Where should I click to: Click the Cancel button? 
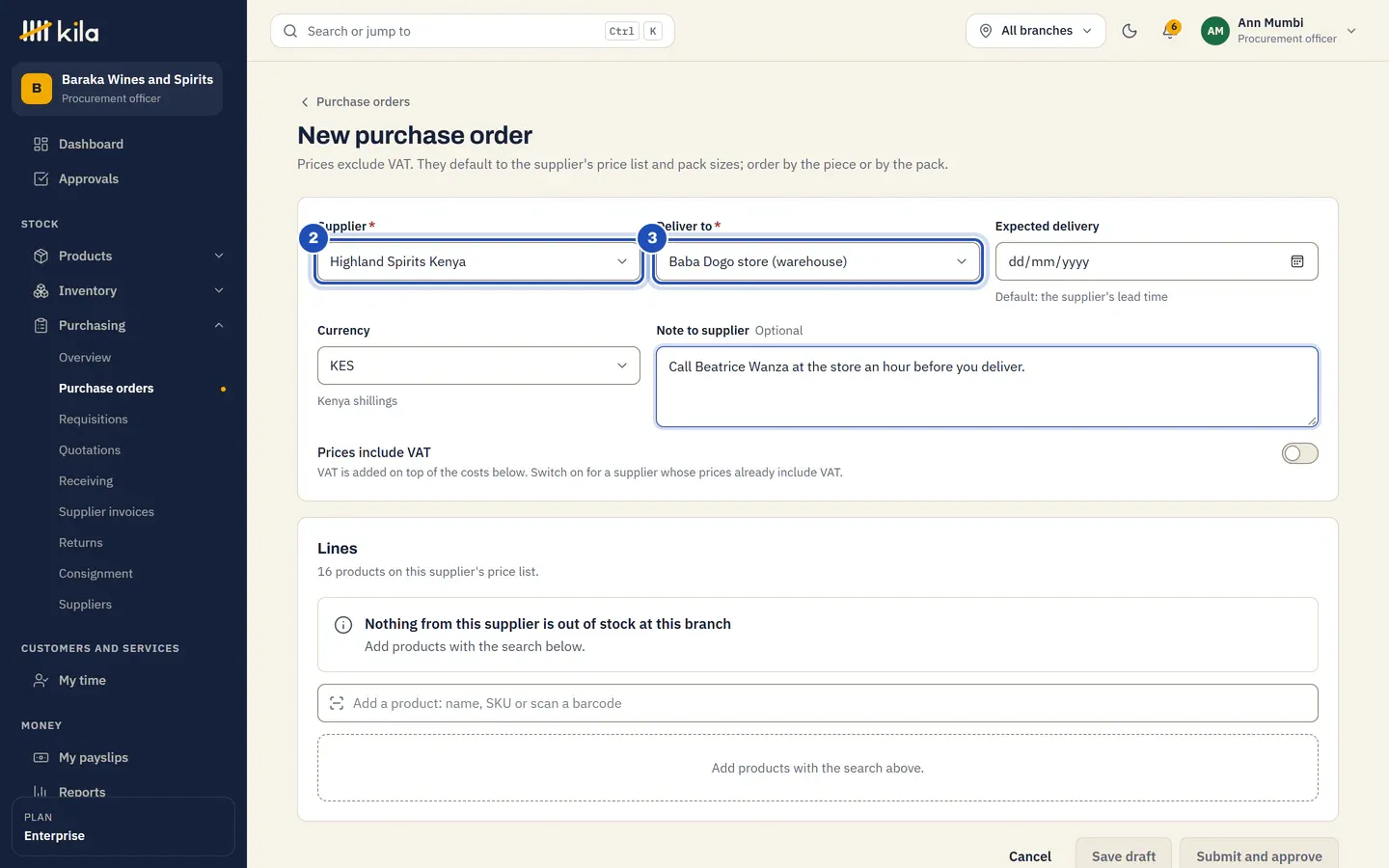(x=1030, y=856)
